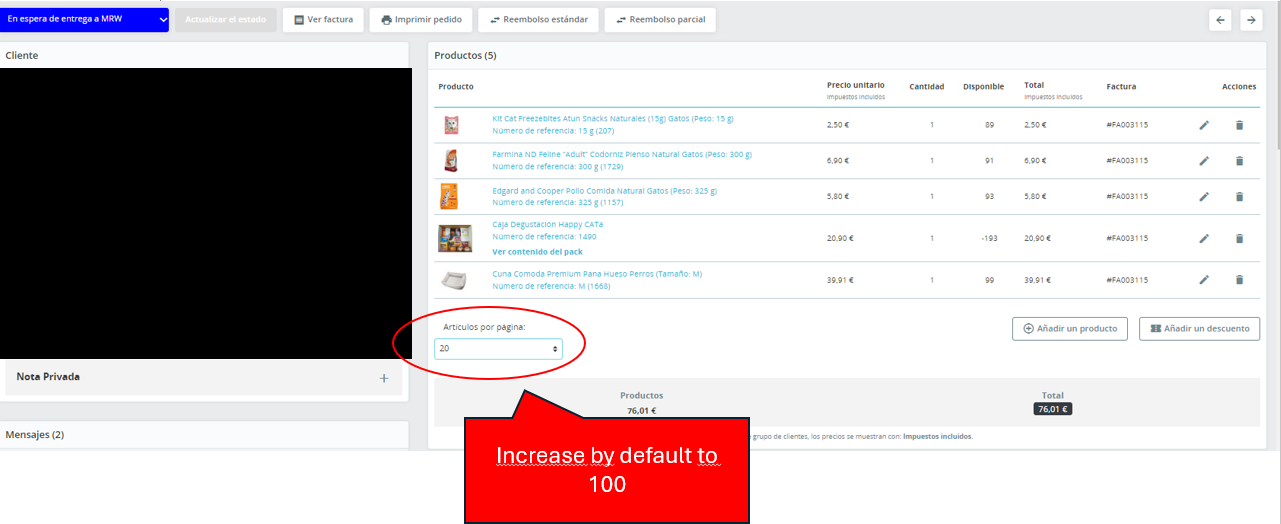The height and width of the screenshot is (524, 1281).
Task: Delete the Farmina ND Feline product line
Action: [x=1239, y=161]
